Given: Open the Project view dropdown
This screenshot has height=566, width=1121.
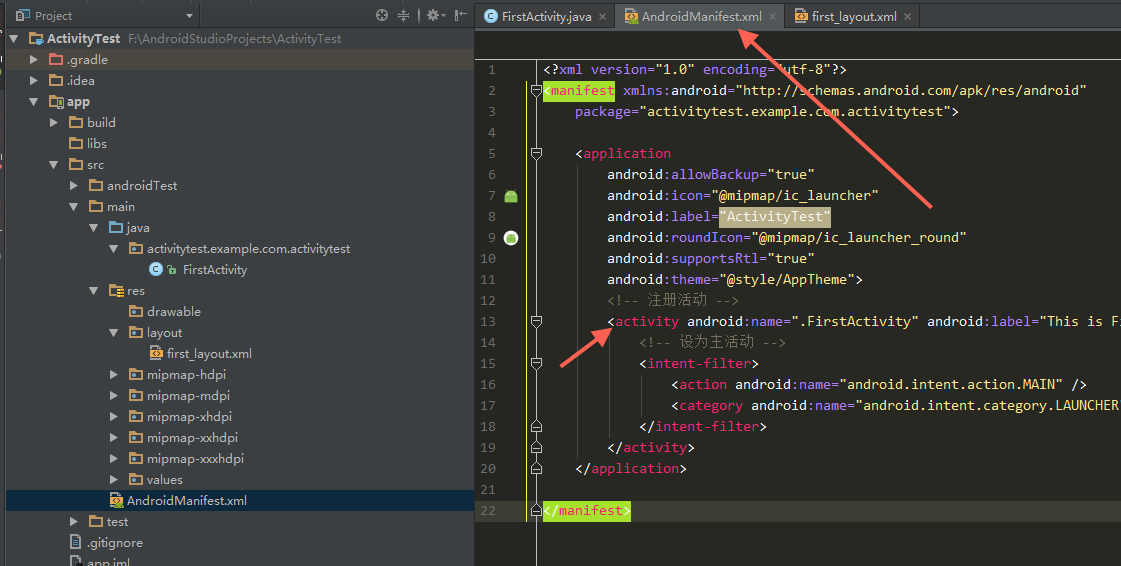Looking at the screenshot, I should [x=189, y=16].
